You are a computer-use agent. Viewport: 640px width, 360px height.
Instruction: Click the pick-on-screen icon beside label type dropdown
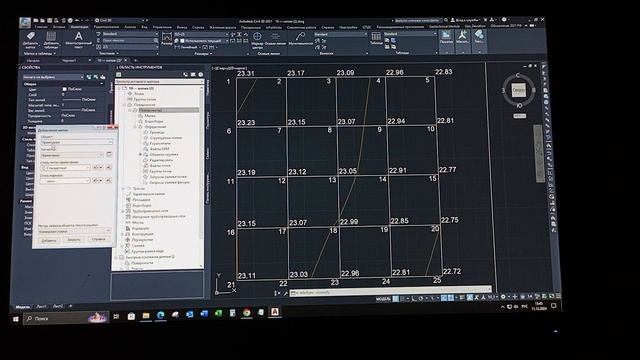tap(109, 154)
